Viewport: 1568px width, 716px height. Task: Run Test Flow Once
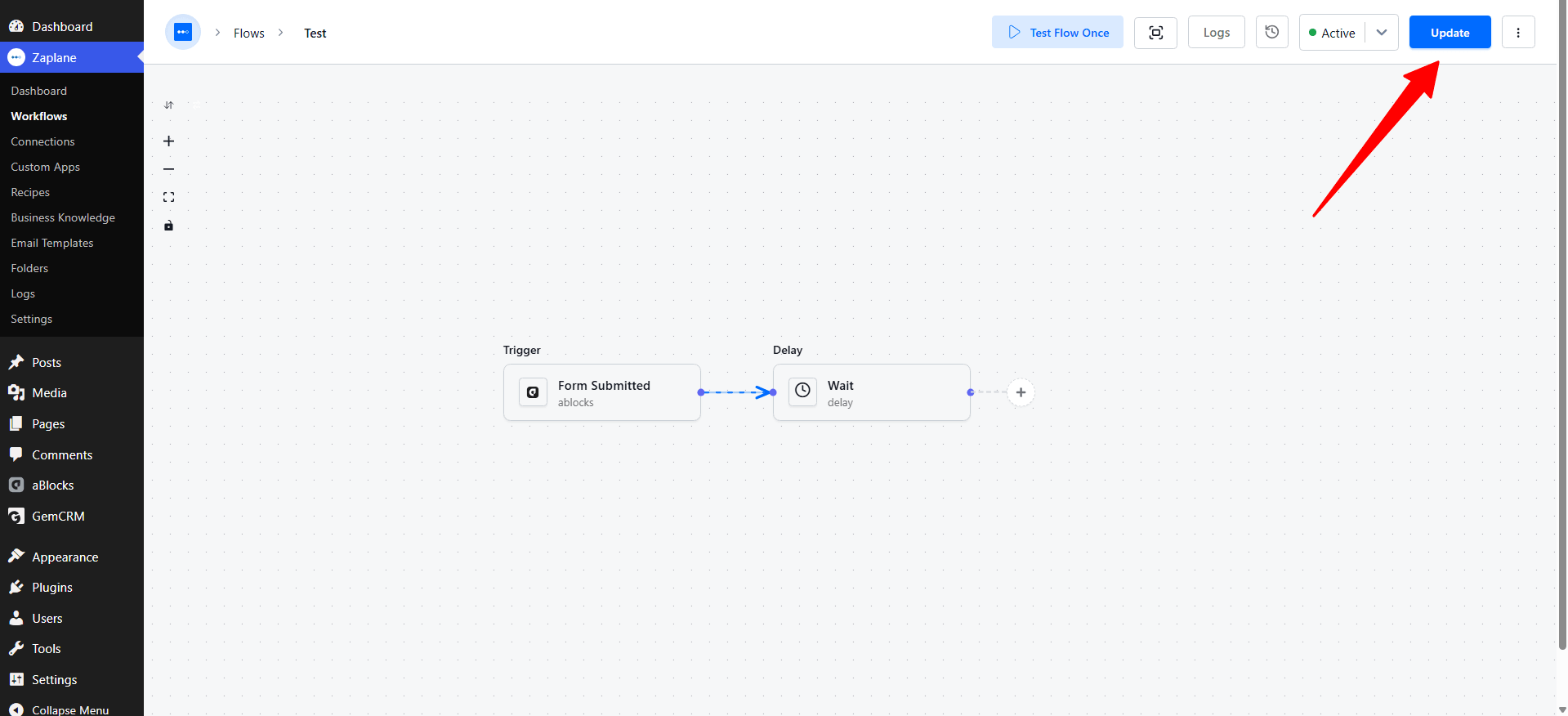click(1057, 33)
